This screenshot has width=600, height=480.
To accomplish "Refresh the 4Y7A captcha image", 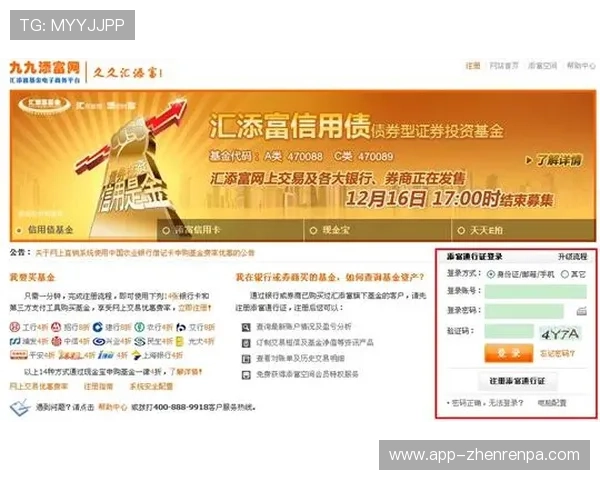I will click(x=561, y=334).
